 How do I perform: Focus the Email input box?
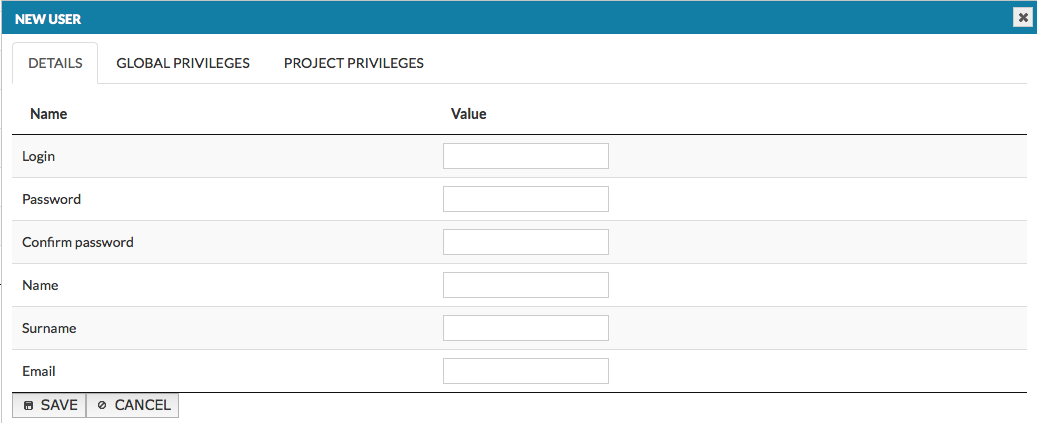click(x=525, y=371)
